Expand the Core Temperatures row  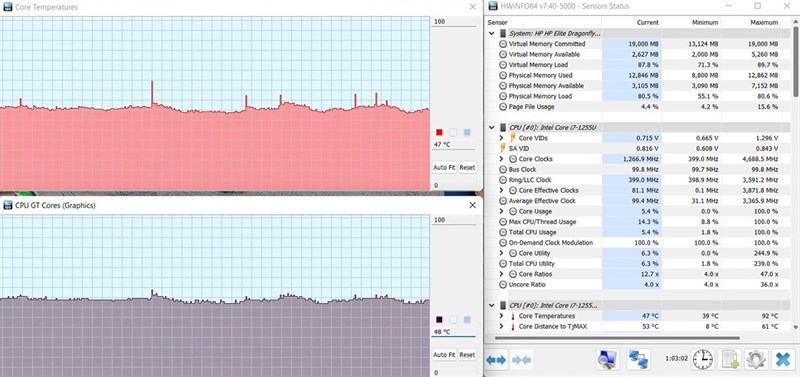[502, 316]
